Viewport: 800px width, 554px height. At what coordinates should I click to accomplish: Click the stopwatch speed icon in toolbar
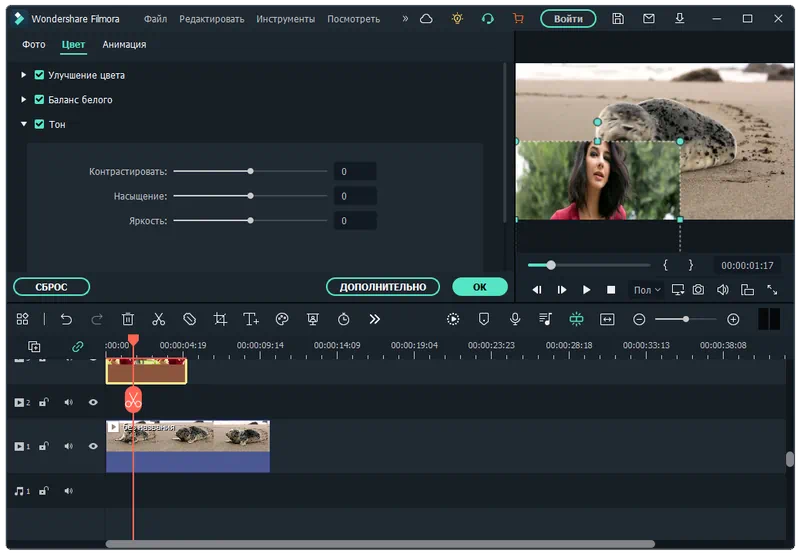tap(344, 319)
